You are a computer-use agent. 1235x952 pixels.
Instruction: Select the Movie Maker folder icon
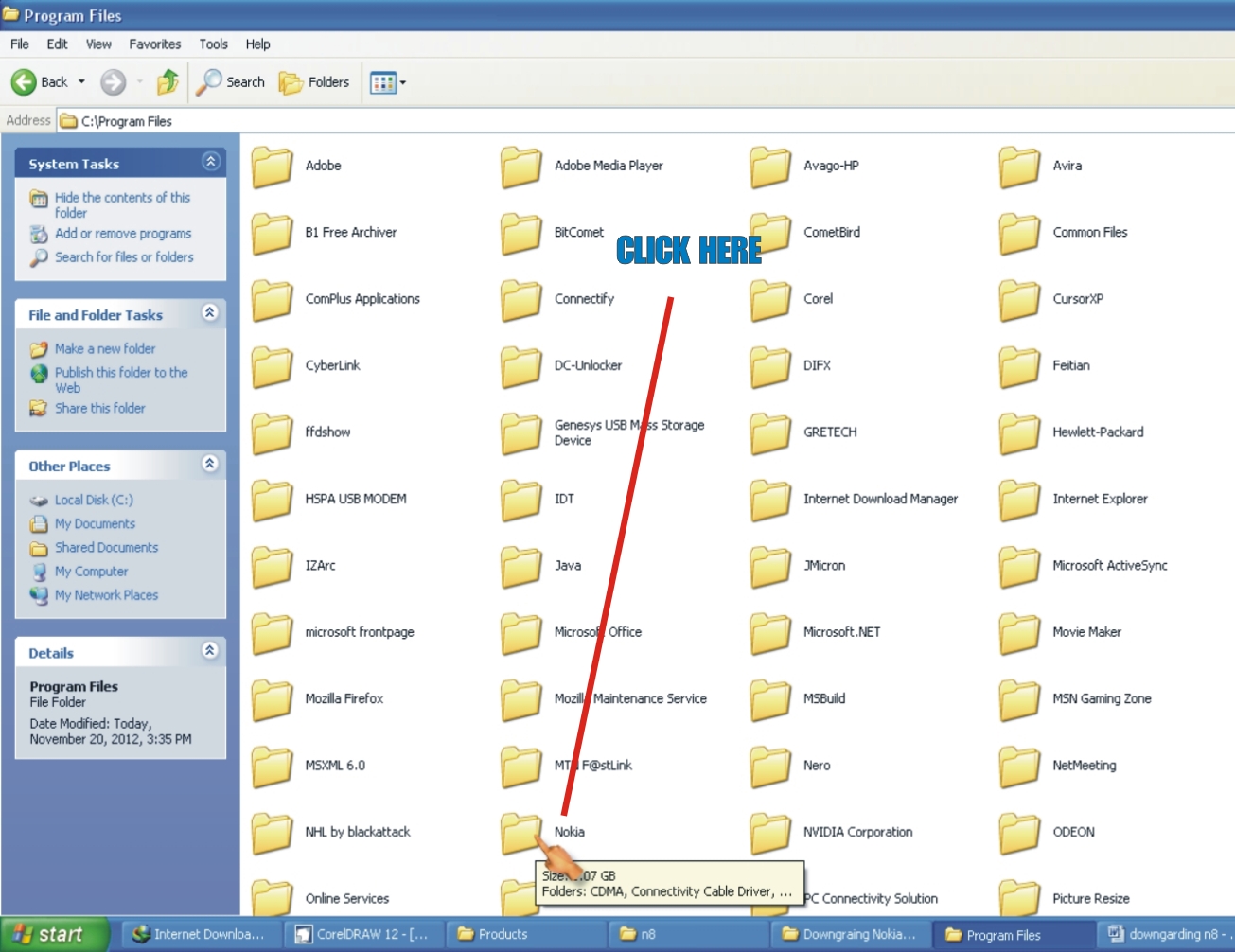point(1020,633)
